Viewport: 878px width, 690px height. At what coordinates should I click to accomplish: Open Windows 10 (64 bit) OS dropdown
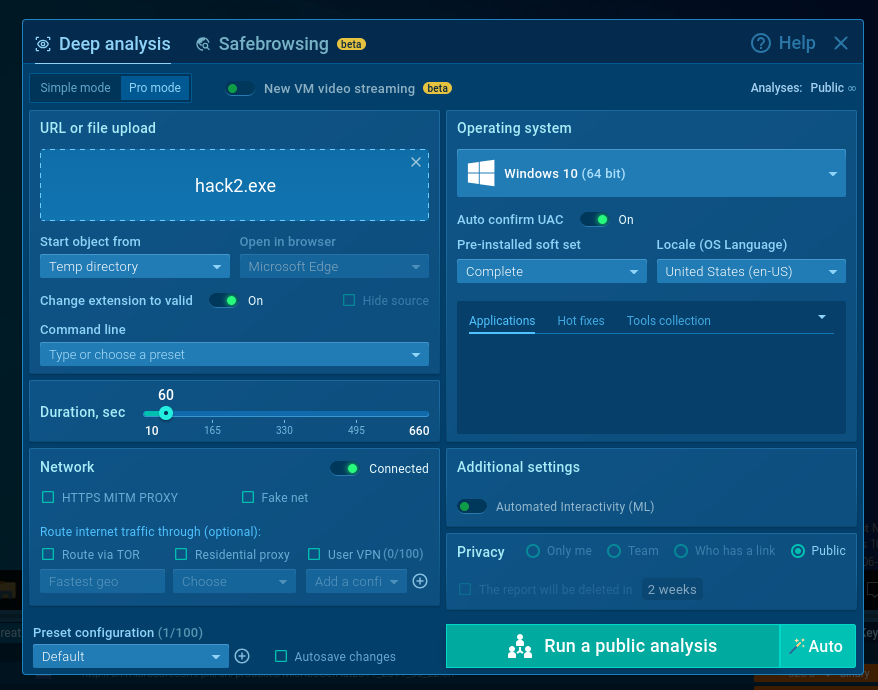[651, 173]
